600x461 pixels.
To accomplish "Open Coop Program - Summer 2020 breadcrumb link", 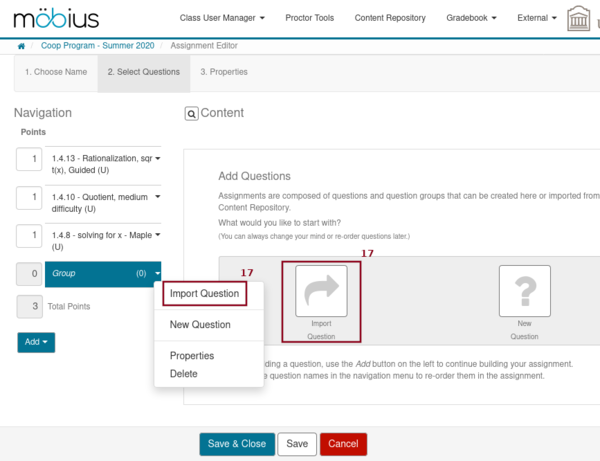I will click(98, 46).
